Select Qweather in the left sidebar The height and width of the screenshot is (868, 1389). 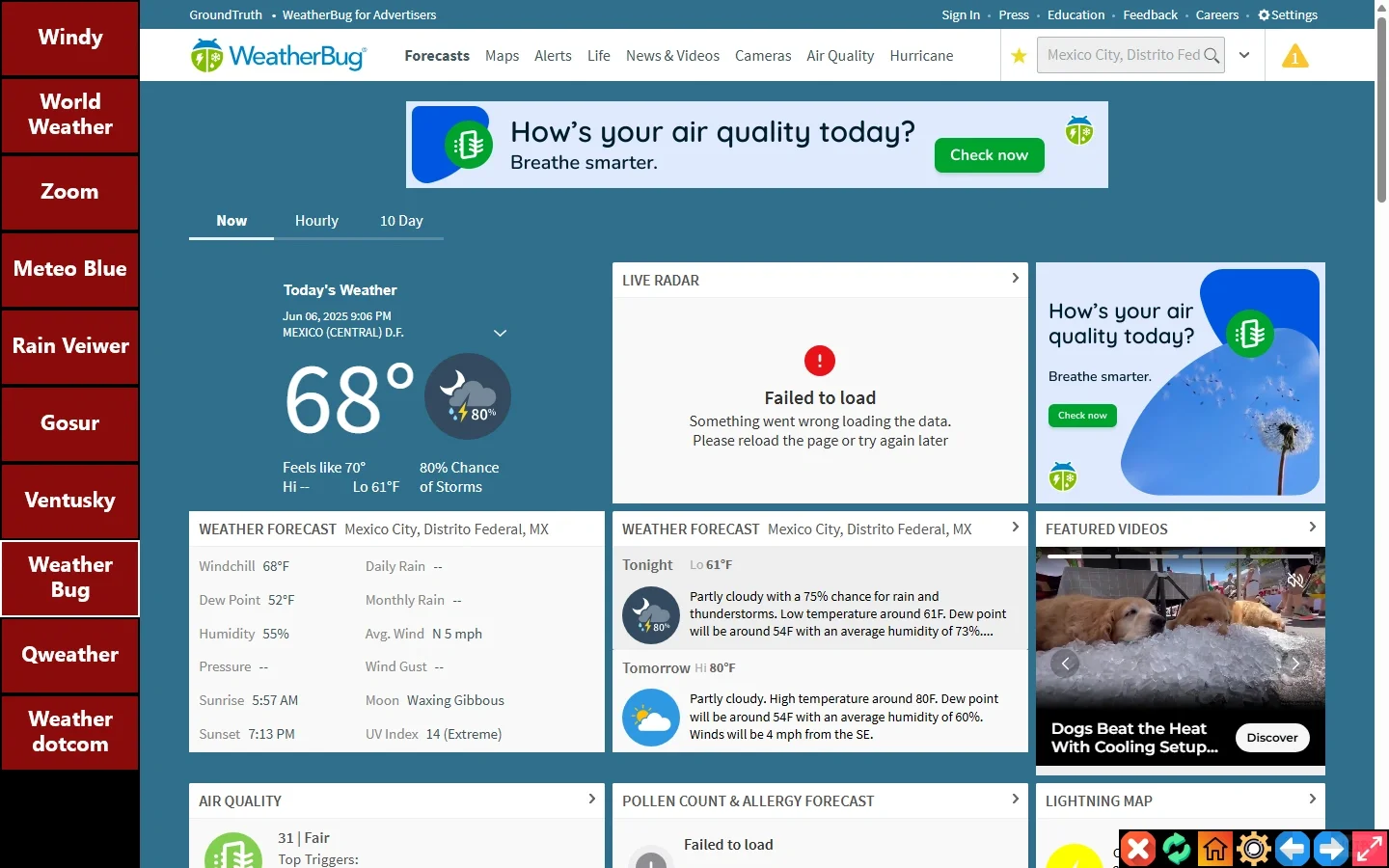click(70, 655)
